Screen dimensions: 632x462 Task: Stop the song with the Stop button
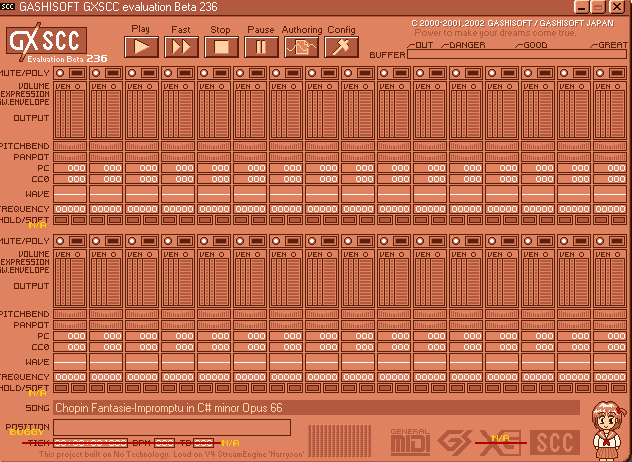tap(221, 47)
